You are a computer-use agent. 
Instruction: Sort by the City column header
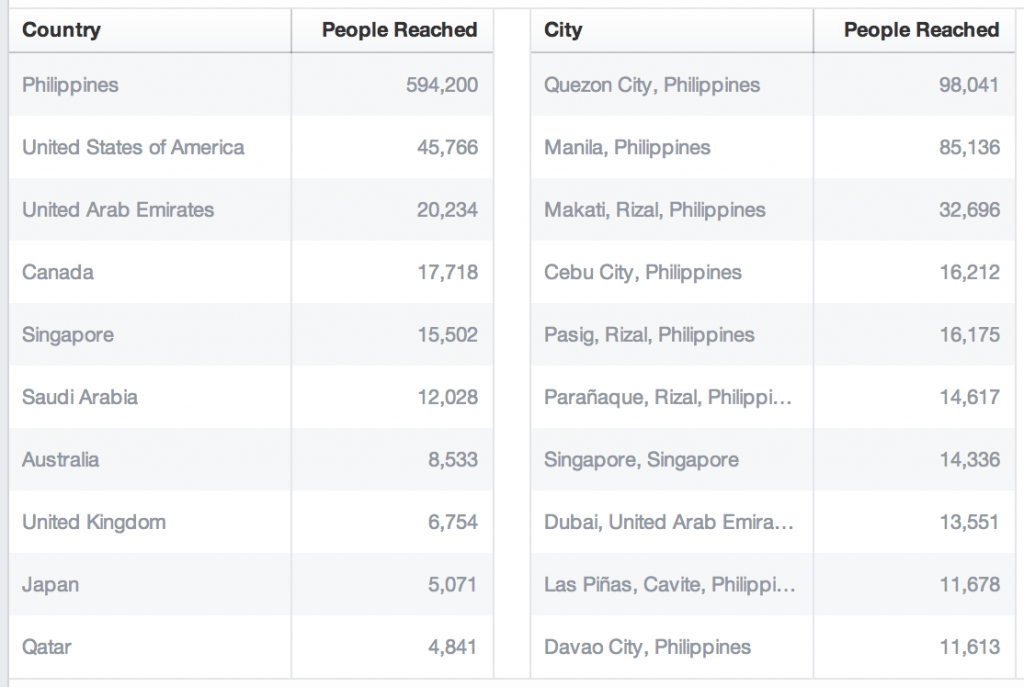(563, 30)
